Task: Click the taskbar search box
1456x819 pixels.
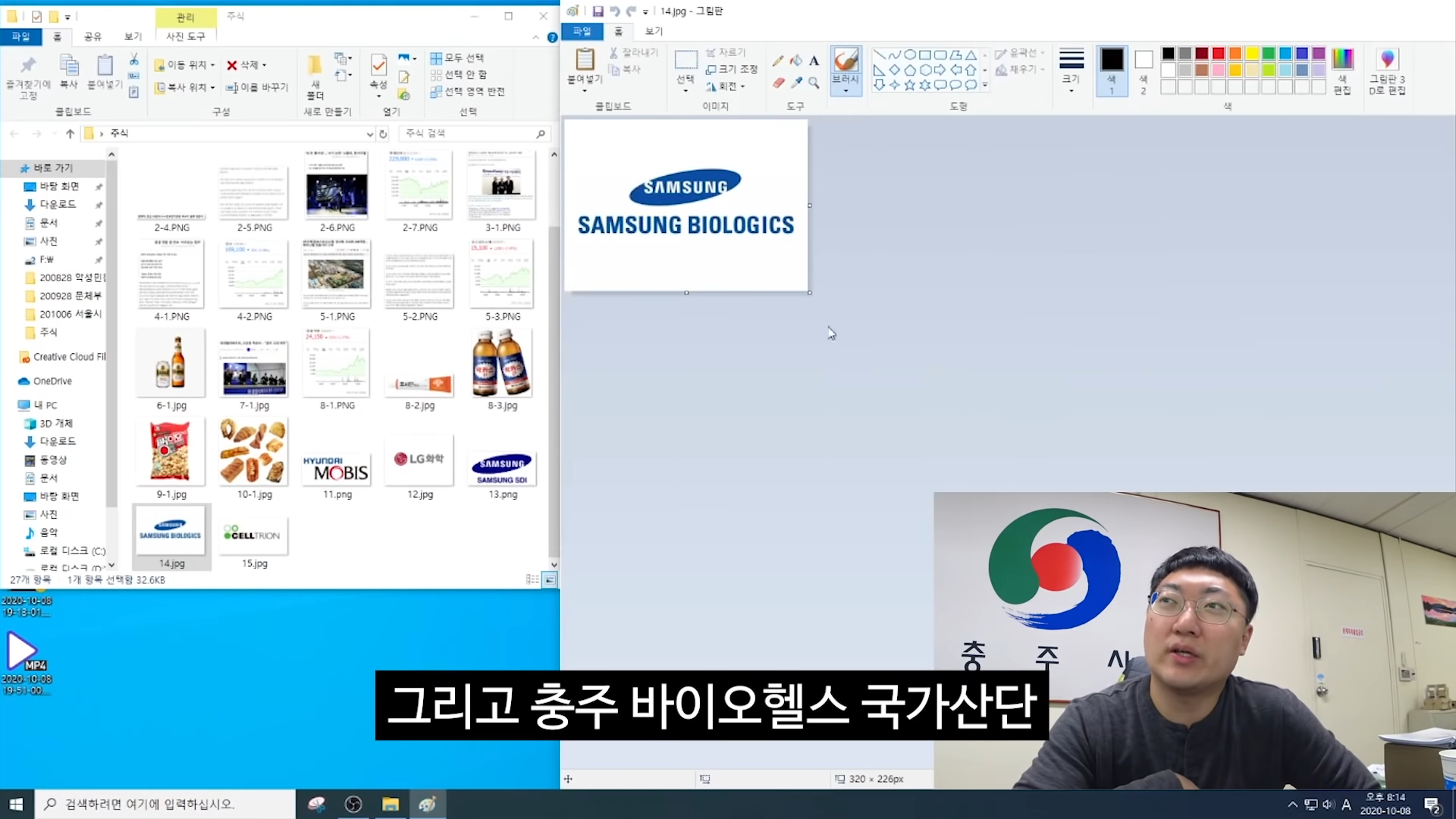Action: click(x=165, y=804)
